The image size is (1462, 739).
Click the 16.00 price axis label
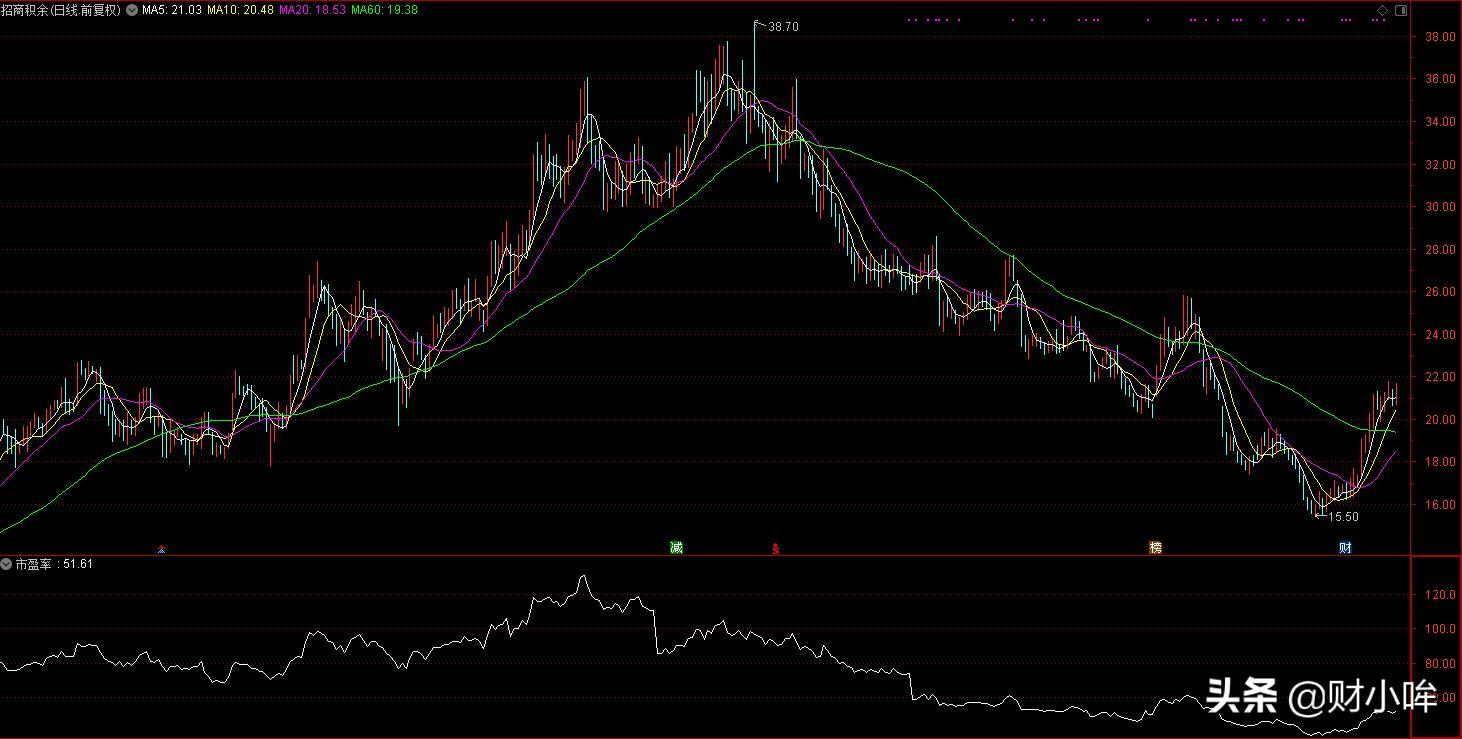(1439, 505)
